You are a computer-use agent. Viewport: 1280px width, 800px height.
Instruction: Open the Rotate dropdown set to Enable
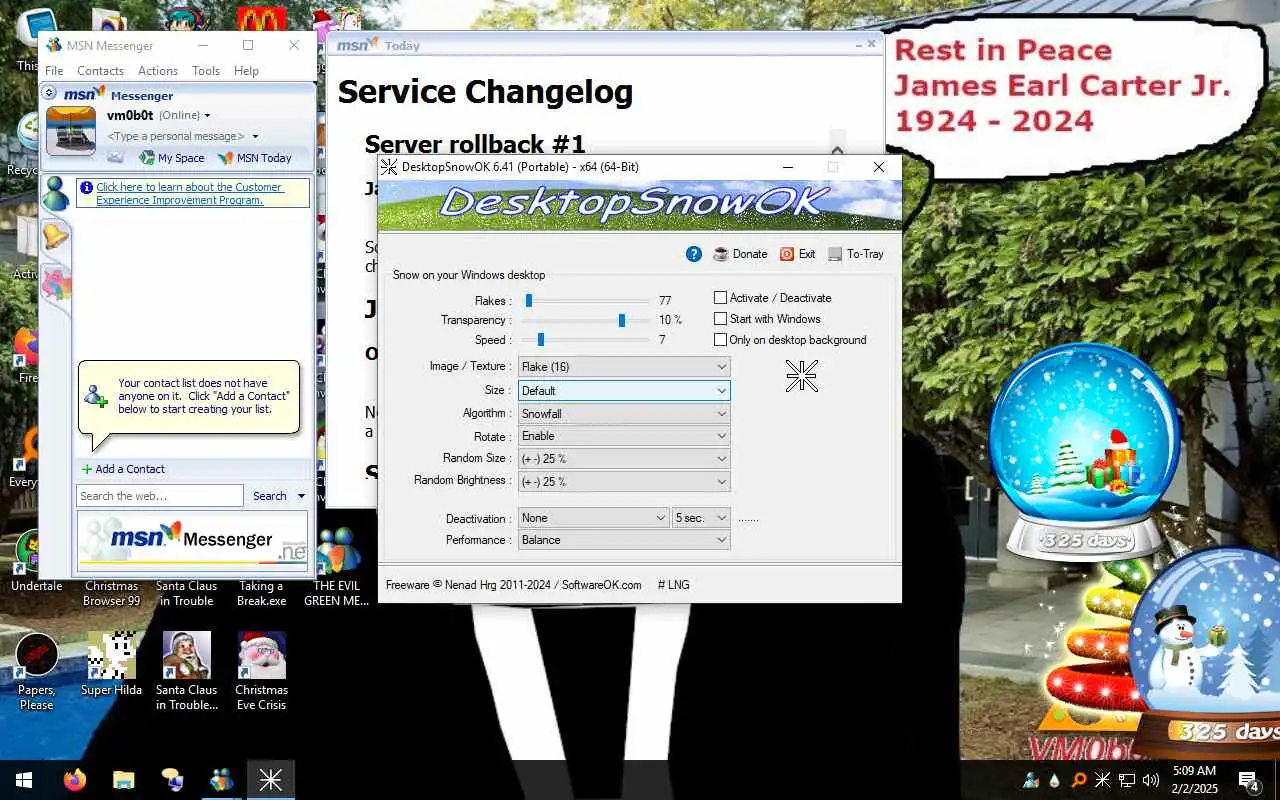point(624,436)
